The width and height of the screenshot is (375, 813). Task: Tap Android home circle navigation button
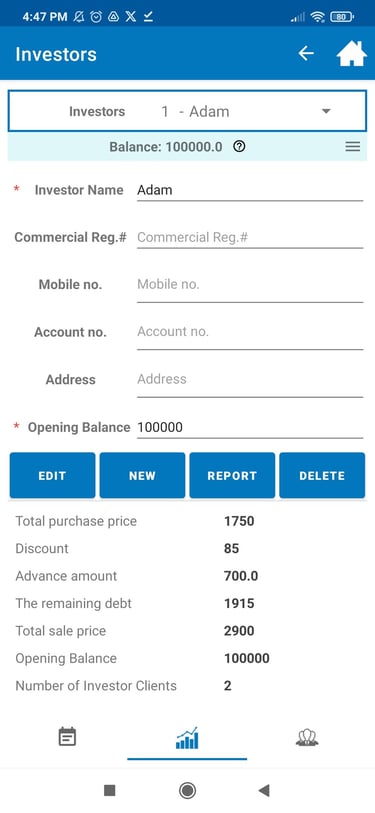coord(187,790)
